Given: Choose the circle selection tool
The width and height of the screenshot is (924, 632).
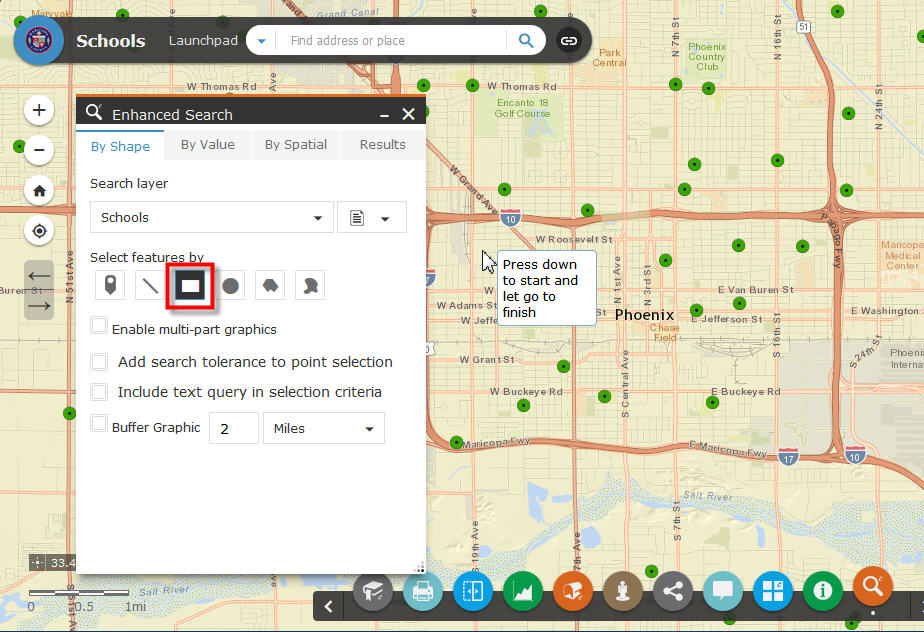Looking at the screenshot, I should point(230,286).
